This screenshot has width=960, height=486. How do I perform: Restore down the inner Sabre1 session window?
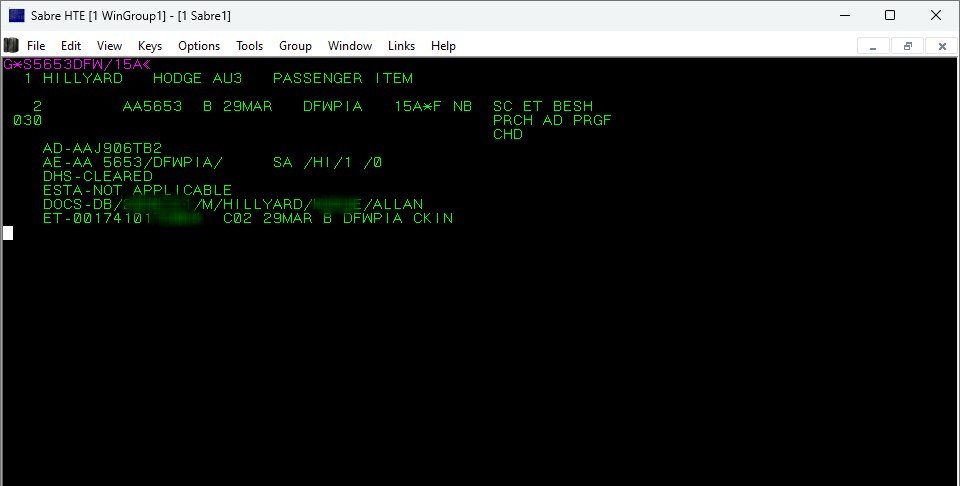(x=908, y=46)
